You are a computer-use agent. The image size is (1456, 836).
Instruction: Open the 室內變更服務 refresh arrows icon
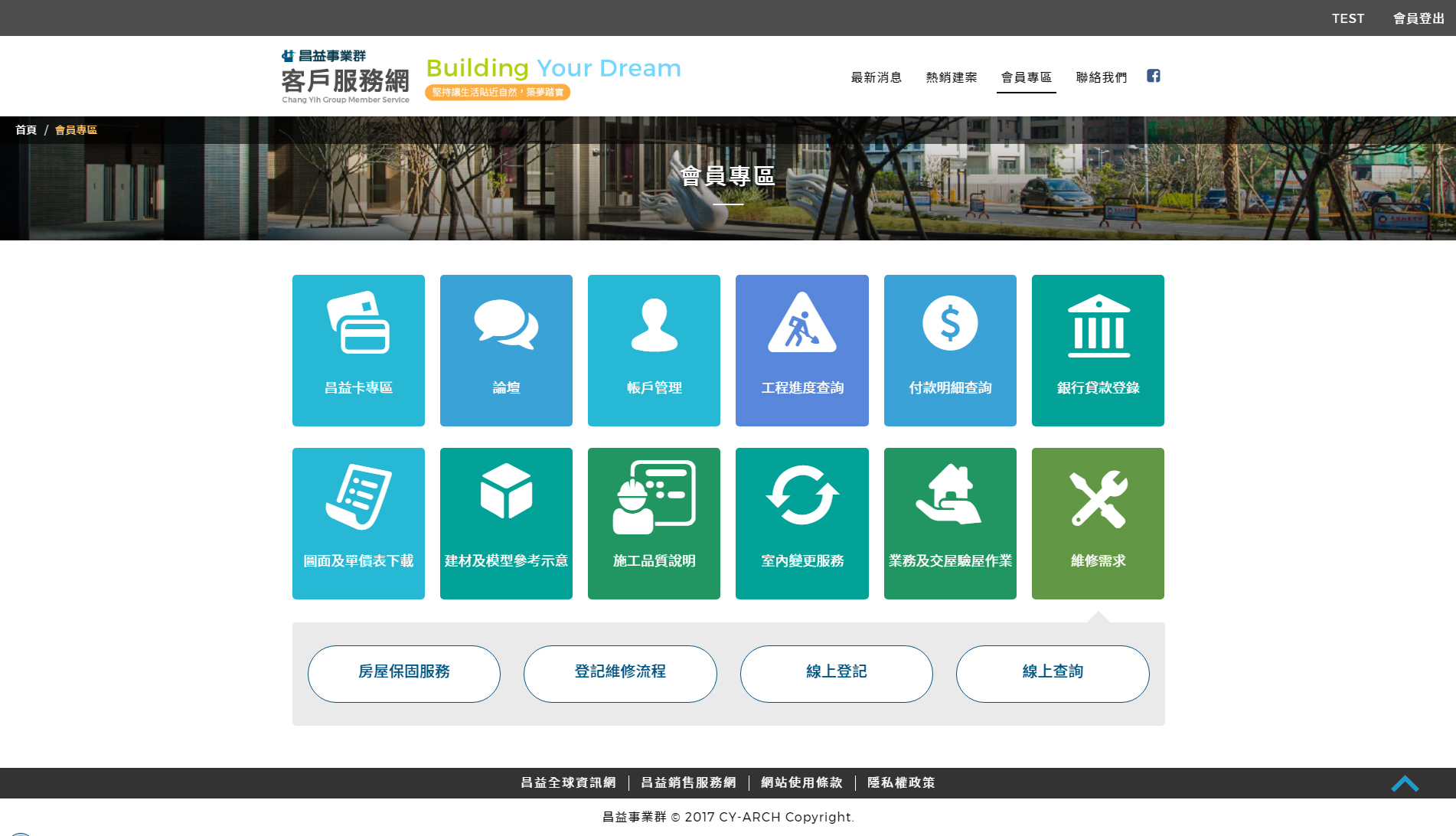tap(801, 495)
